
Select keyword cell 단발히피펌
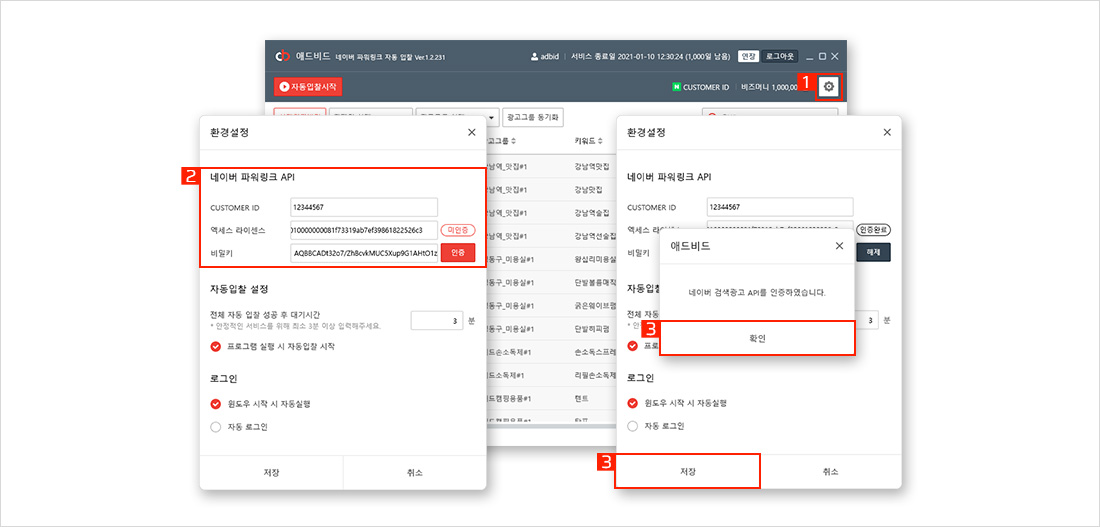pos(593,329)
